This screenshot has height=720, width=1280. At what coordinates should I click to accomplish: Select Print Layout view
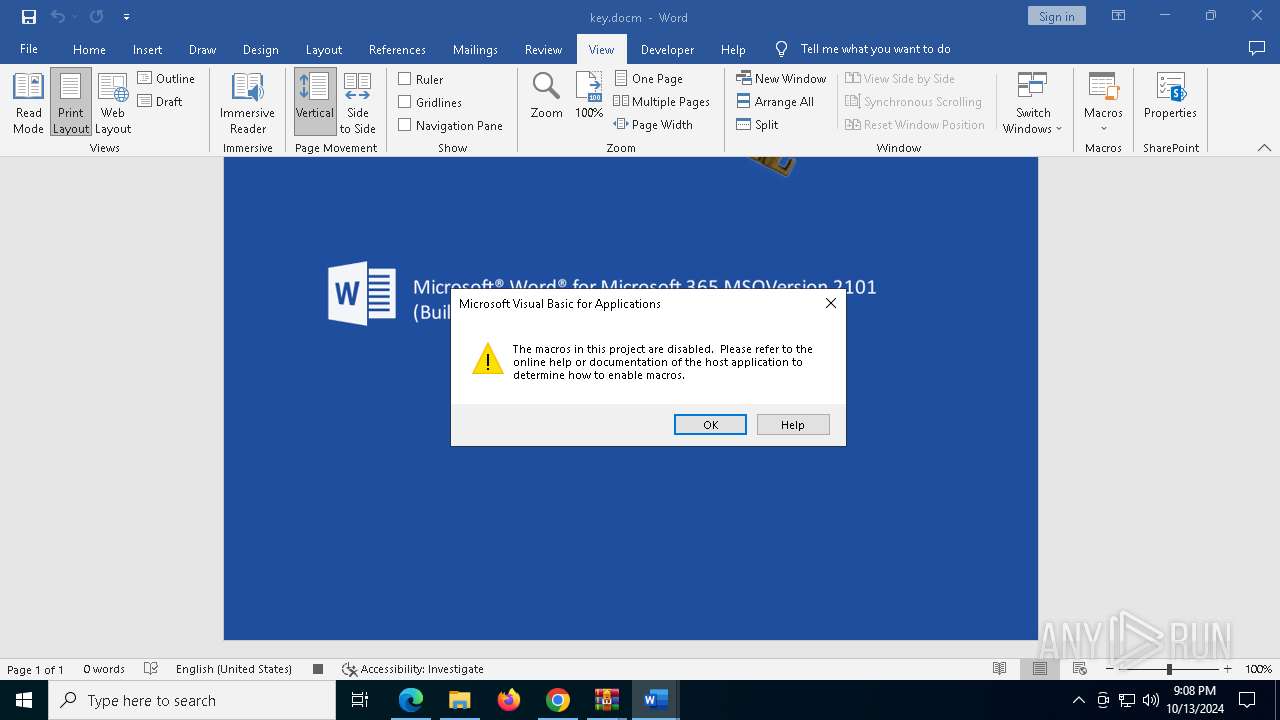(x=71, y=102)
